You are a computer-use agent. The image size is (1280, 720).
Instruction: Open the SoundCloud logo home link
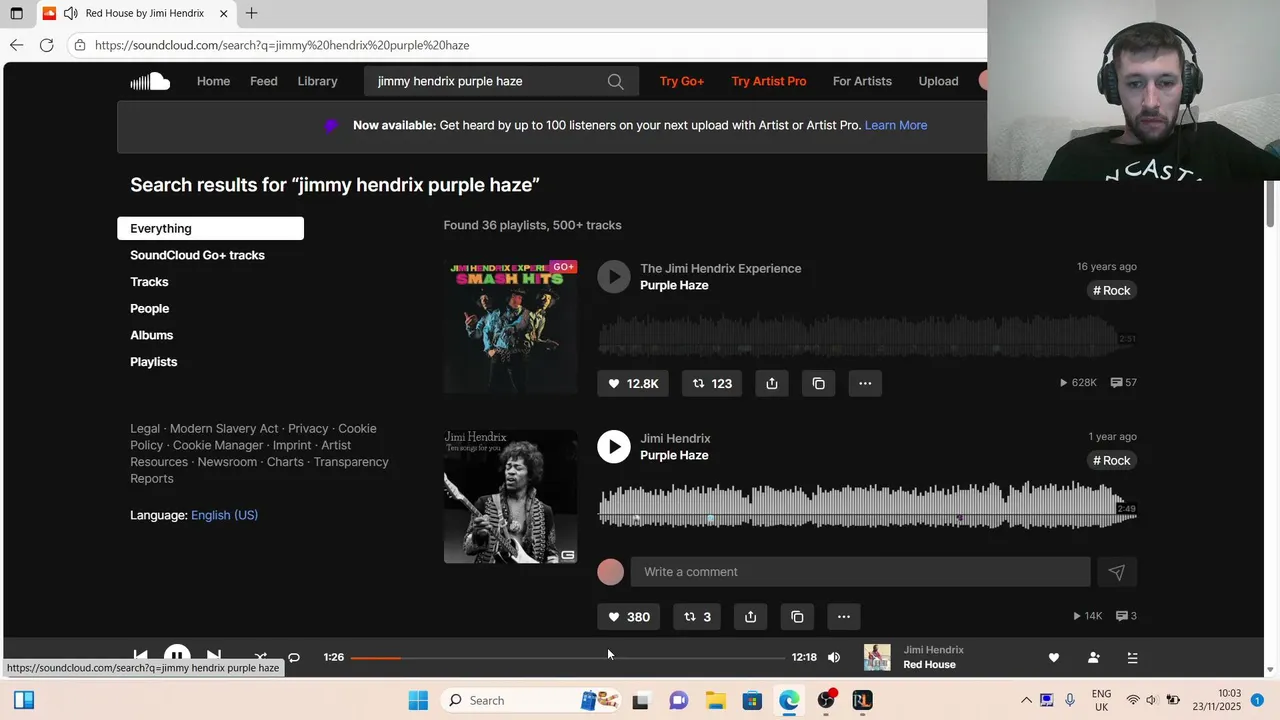click(150, 81)
